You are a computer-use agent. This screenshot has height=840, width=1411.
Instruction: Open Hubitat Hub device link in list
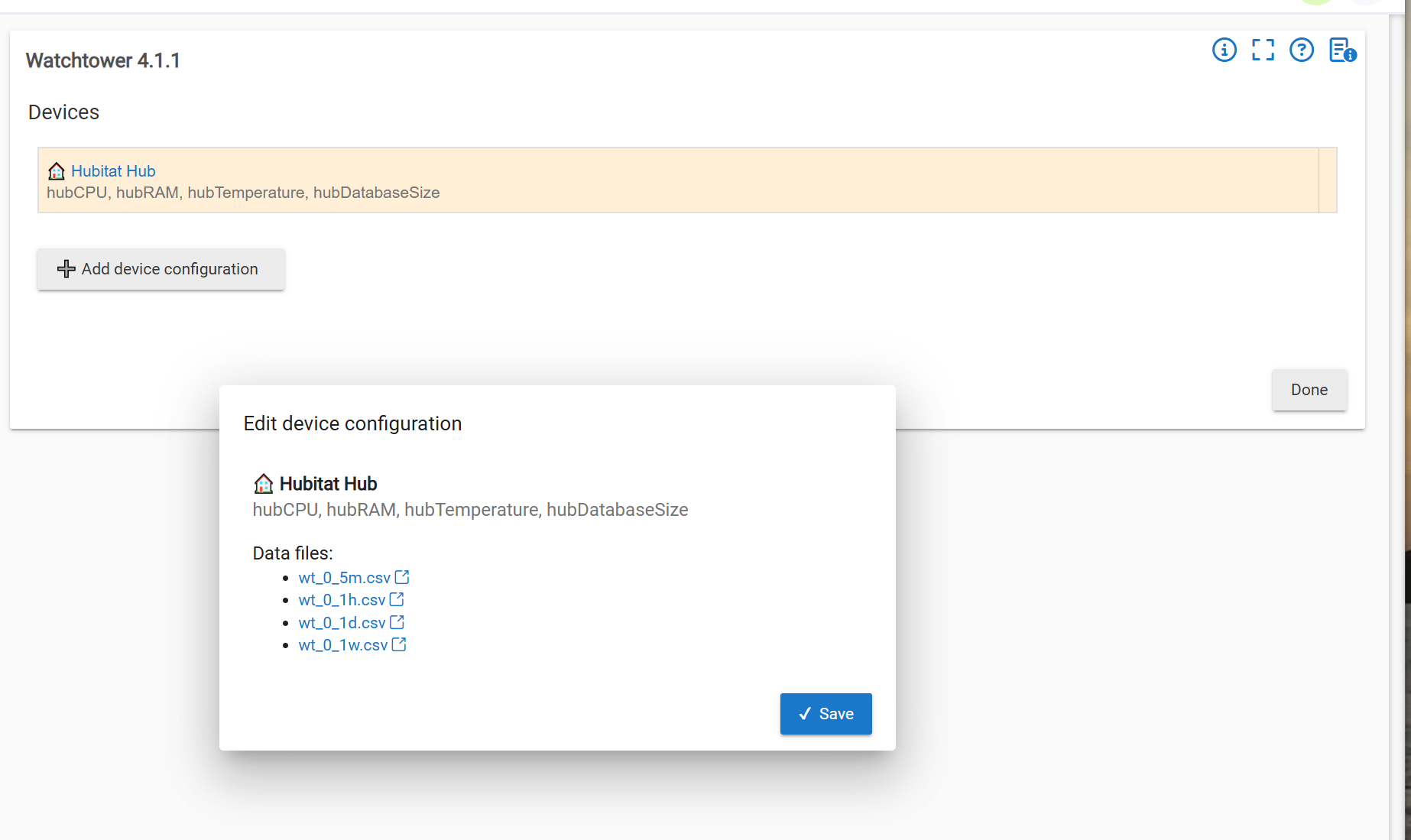coord(113,170)
